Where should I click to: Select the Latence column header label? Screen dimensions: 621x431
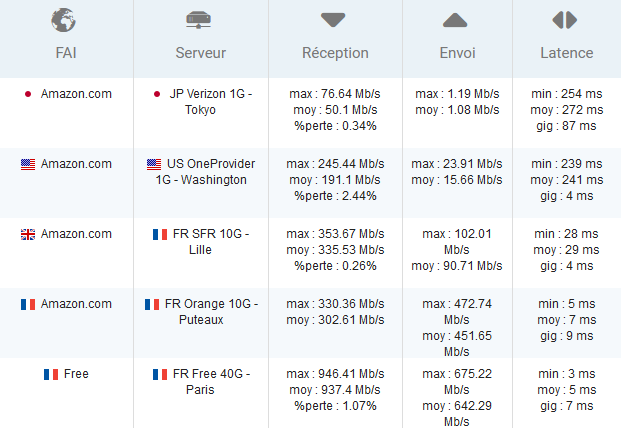click(567, 53)
